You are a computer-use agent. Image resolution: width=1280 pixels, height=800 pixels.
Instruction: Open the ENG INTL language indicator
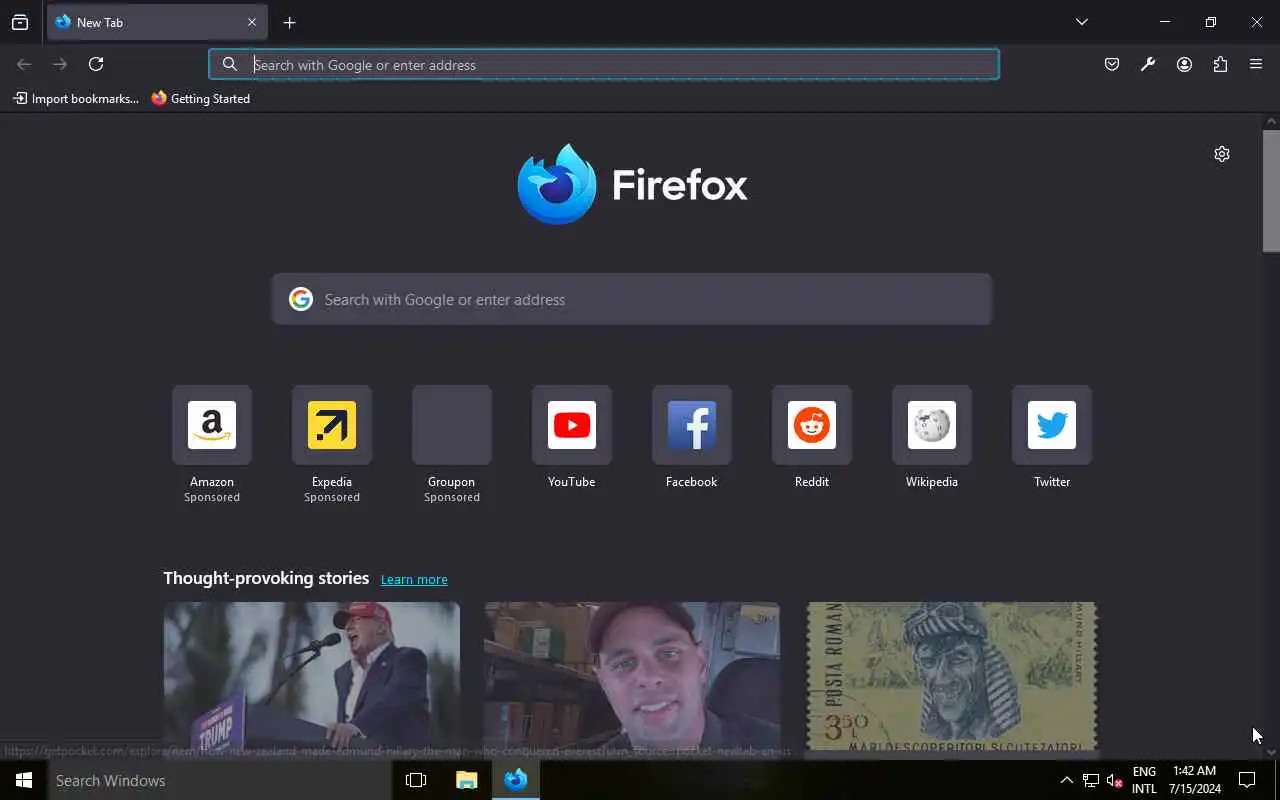pos(1144,780)
